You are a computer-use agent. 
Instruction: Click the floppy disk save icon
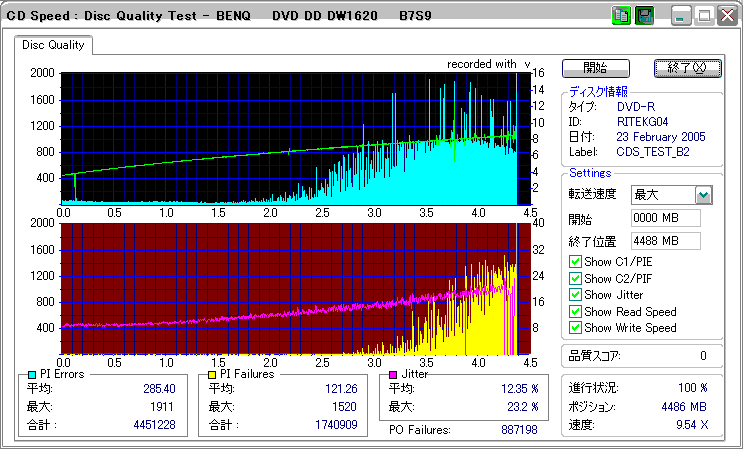(644, 16)
